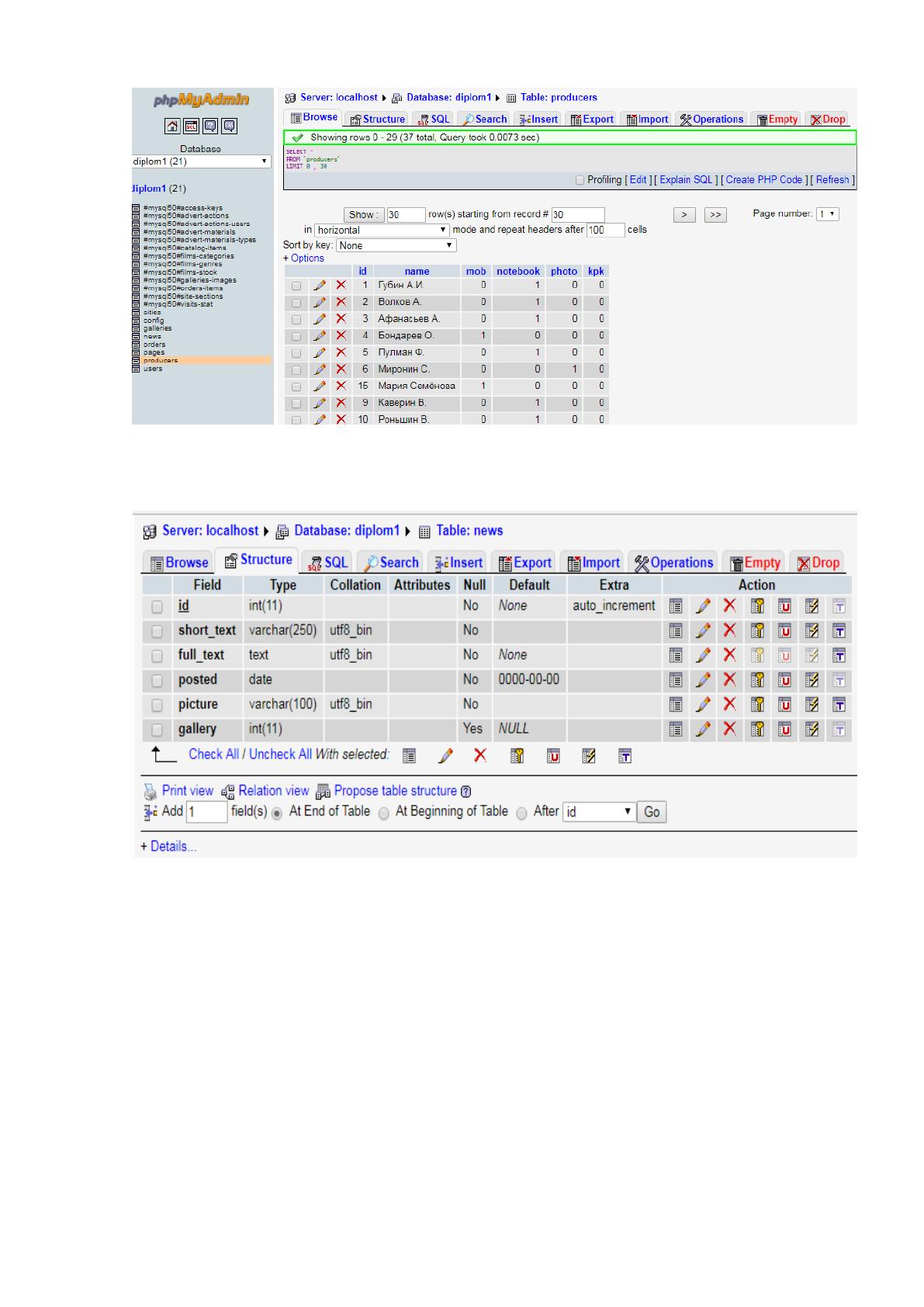Click the rows-to-show number input field
This screenshot has height=1307, width=924.
click(x=406, y=215)
